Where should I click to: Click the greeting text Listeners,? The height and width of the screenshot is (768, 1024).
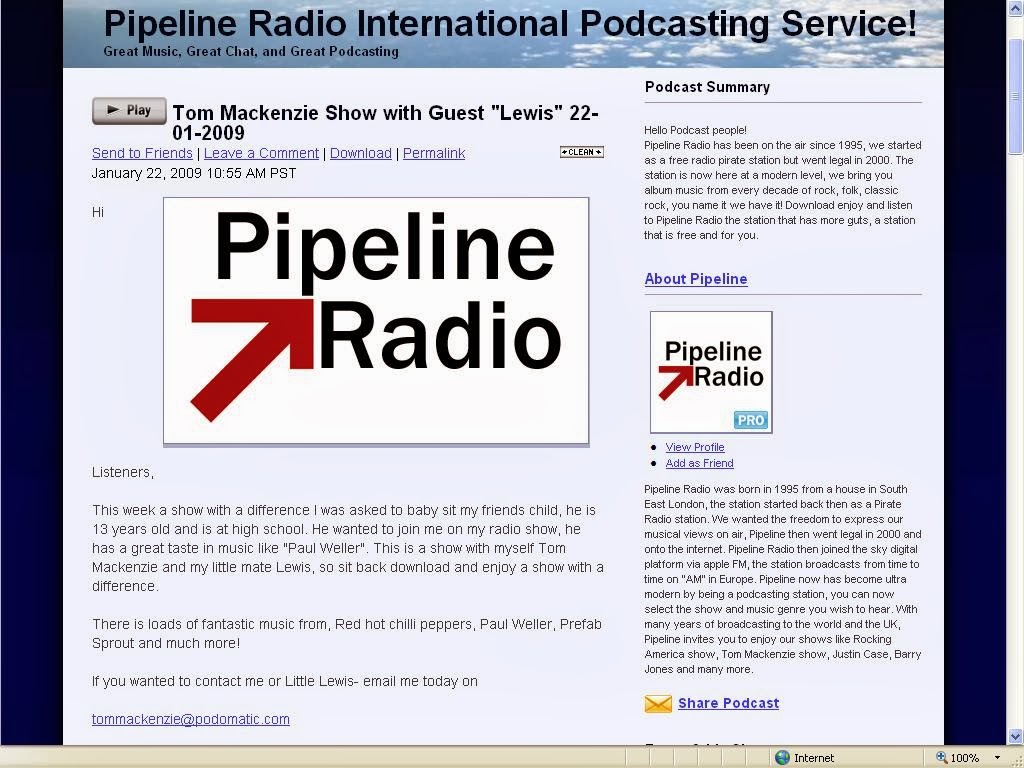click(x=123, y=472)
